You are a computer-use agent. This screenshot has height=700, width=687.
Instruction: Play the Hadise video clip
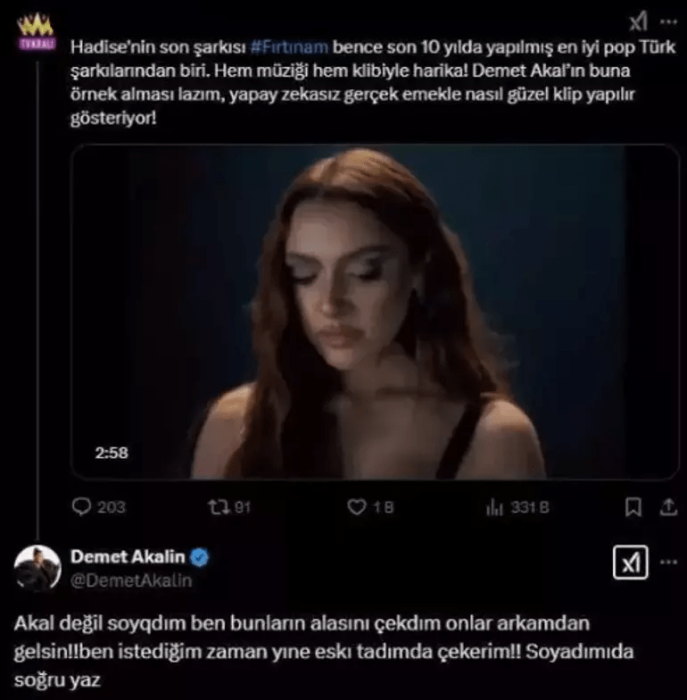375,312
